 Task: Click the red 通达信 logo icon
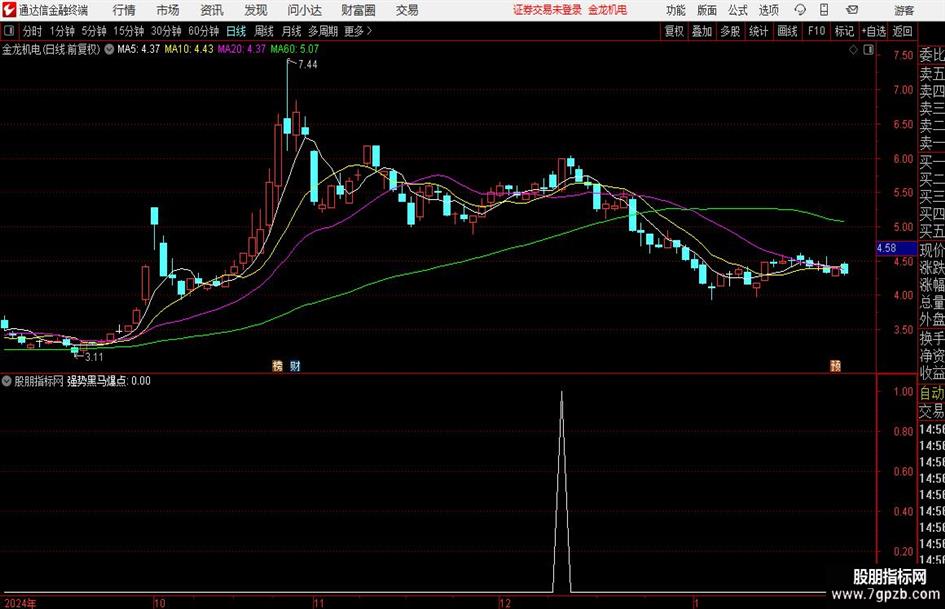(x=9, y=10)
